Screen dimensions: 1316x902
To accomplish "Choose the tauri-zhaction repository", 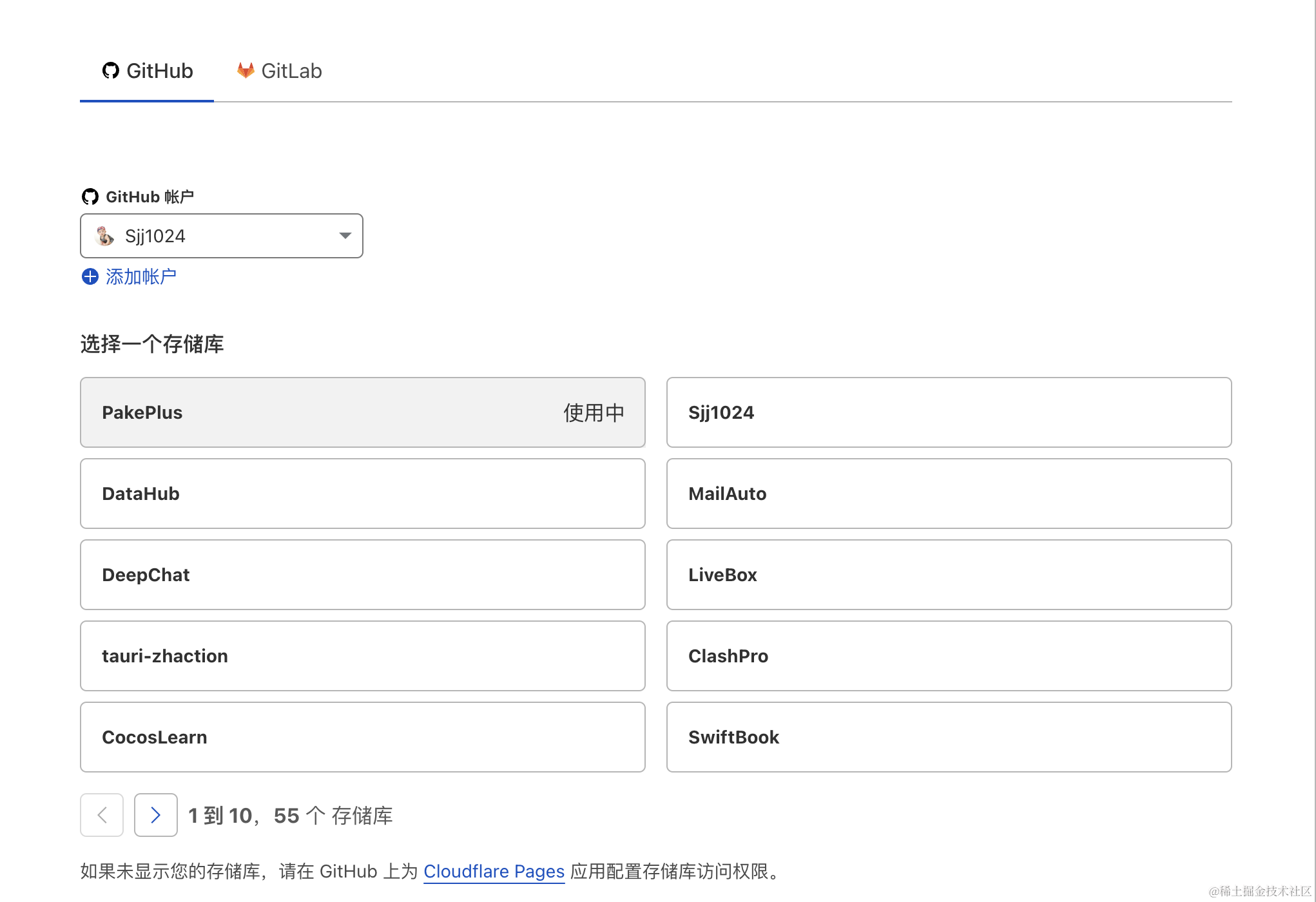I will [x=362, y=656].
